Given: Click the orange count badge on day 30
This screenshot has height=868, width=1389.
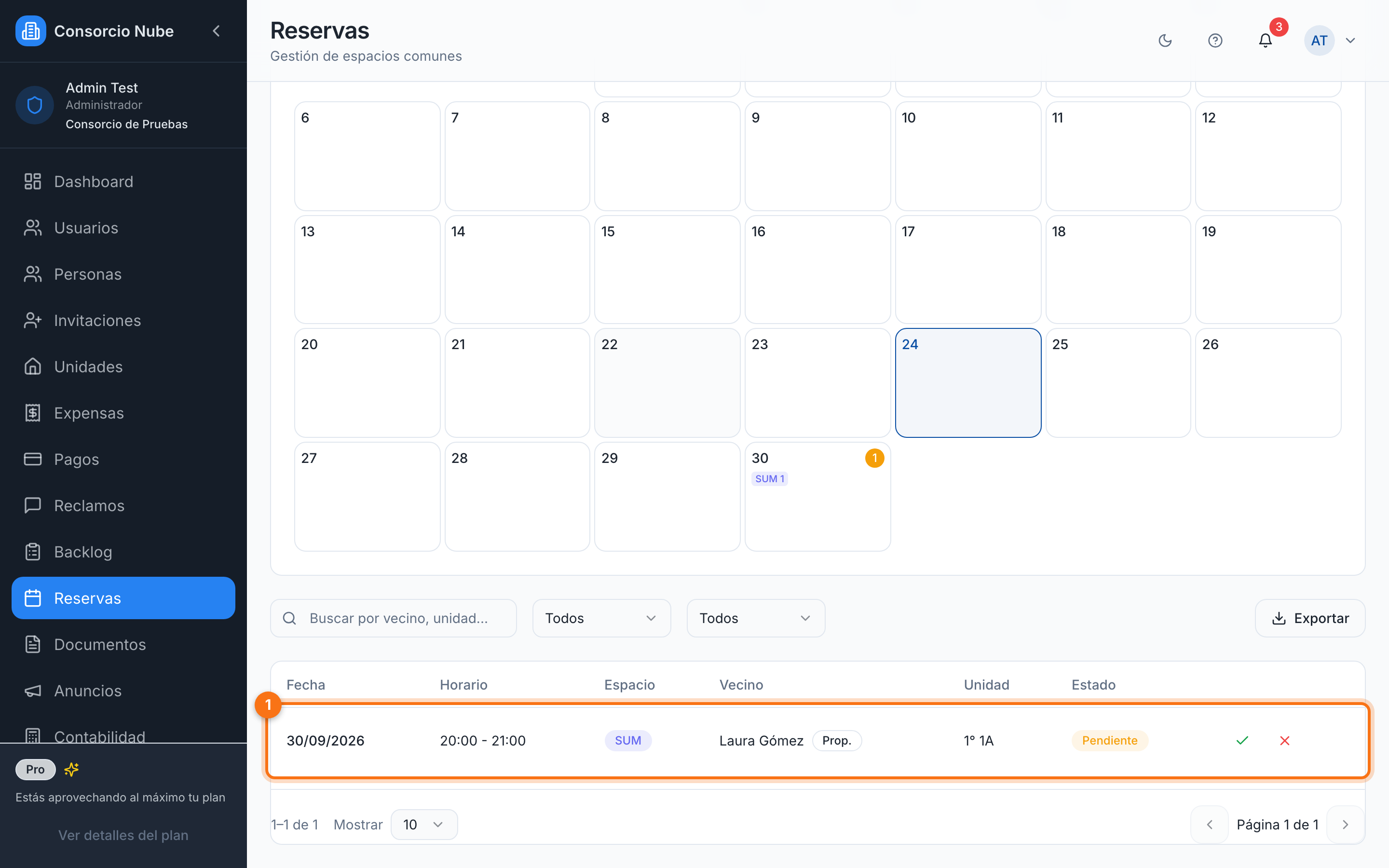Looking at the screenshot, I should click(874, 458).
